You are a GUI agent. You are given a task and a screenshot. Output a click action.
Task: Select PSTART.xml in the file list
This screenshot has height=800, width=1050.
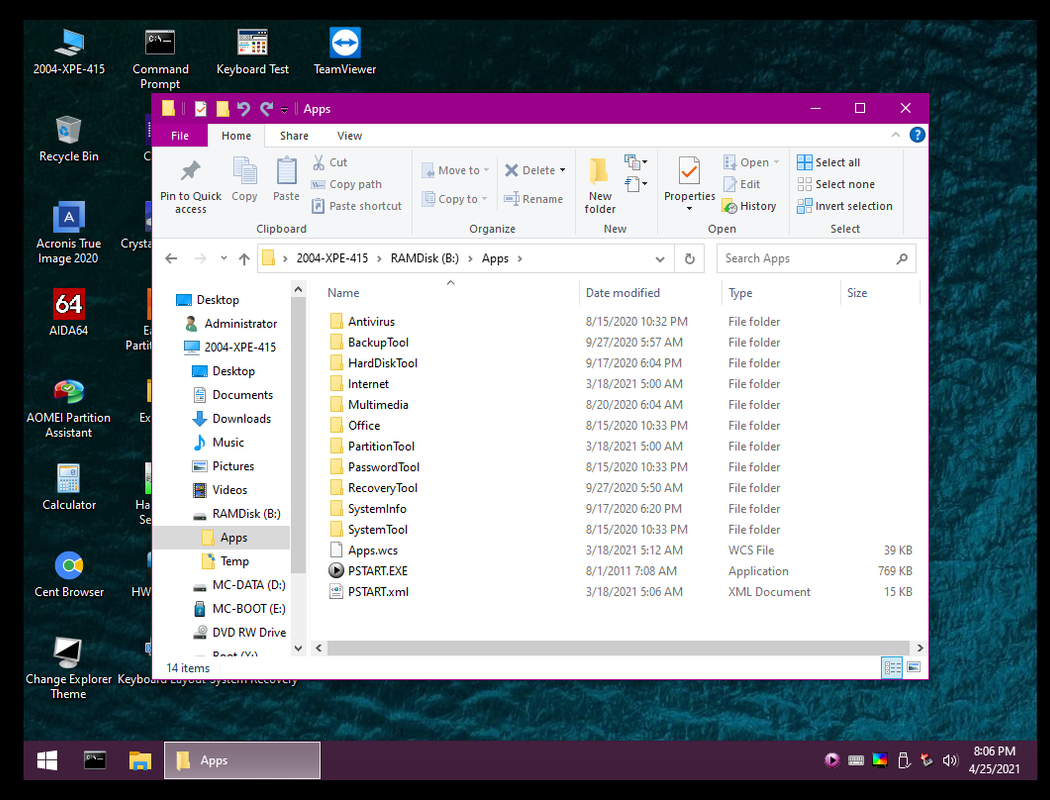pyautogui.click(x=378, y=592)
